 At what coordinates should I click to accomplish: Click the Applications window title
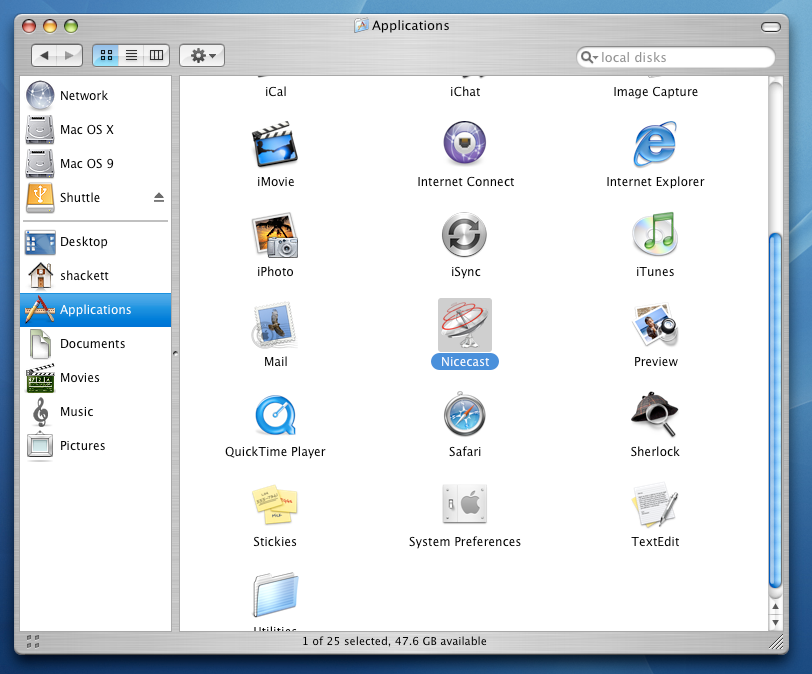point(410,26)
